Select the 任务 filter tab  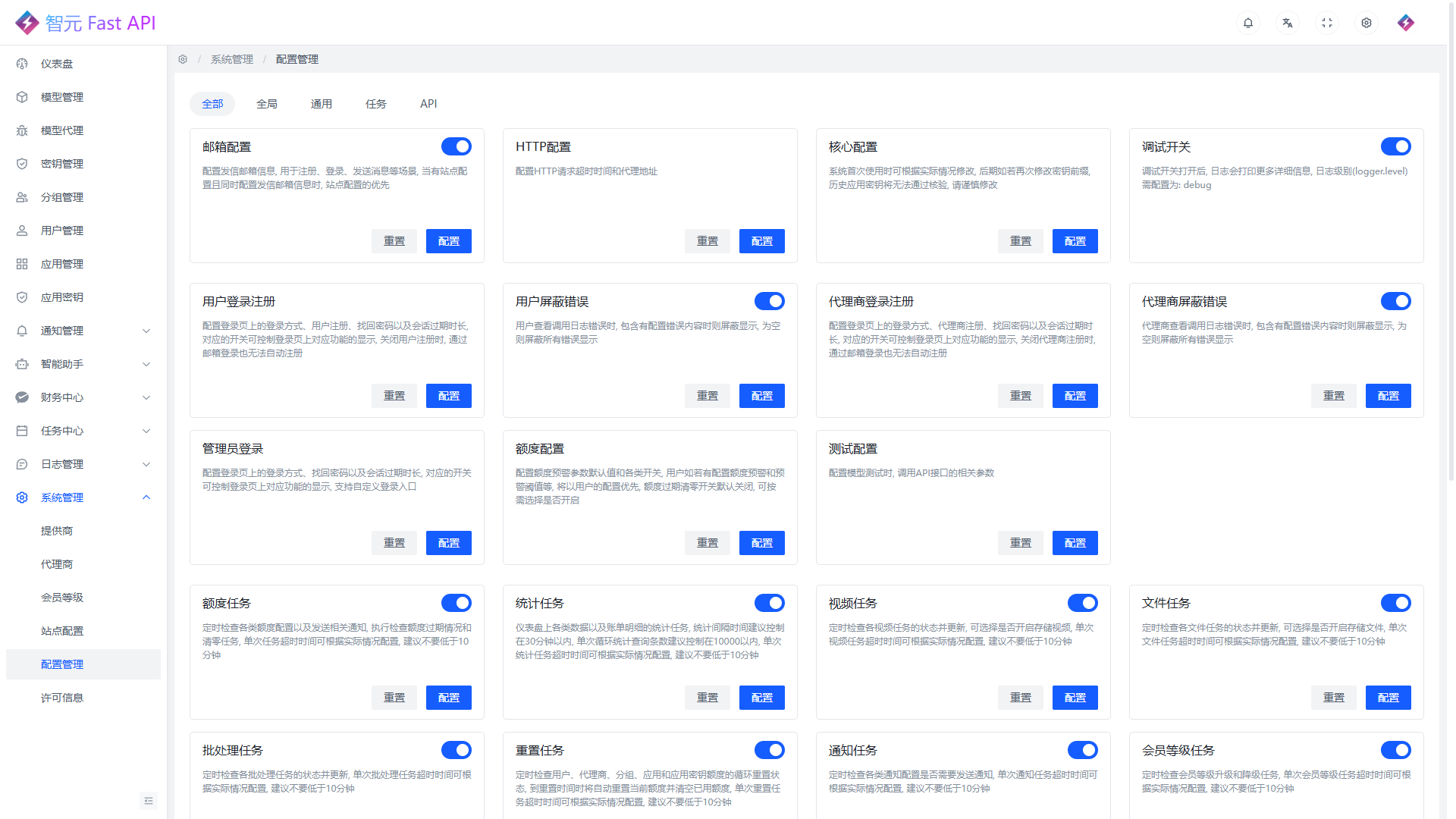[x=375, y=104]
